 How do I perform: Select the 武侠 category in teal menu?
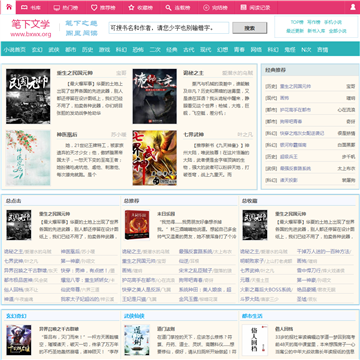(54, 50)
